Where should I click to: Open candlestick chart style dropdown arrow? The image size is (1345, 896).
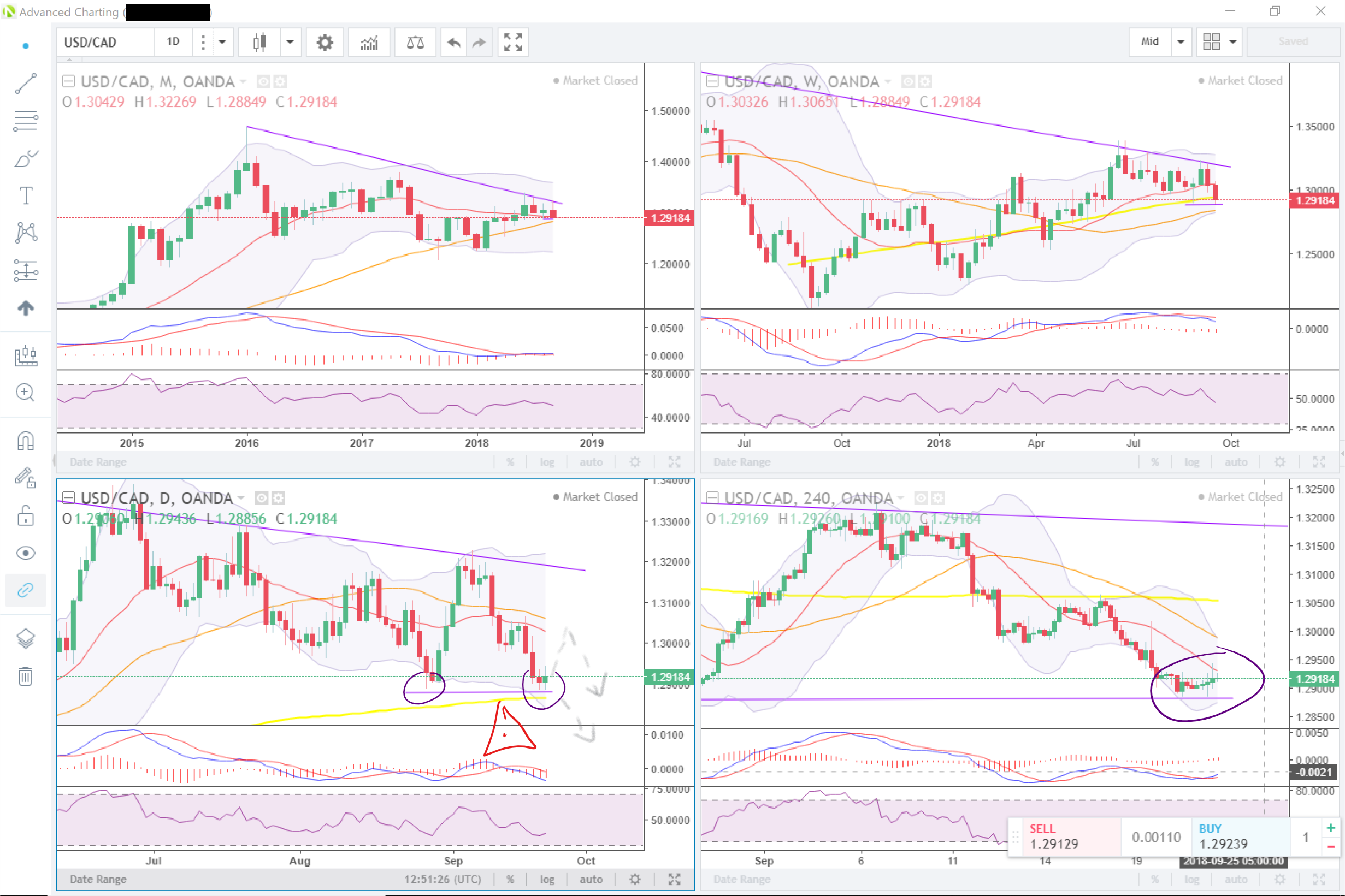290,42
